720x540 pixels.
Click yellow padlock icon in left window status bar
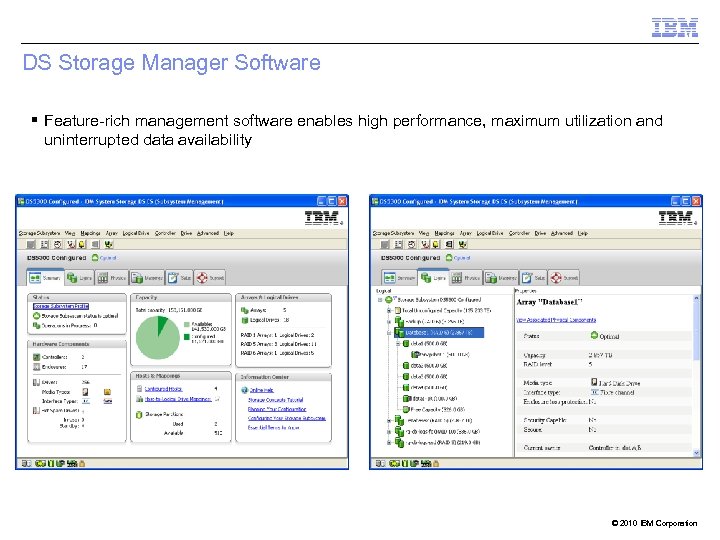point(82,464)
